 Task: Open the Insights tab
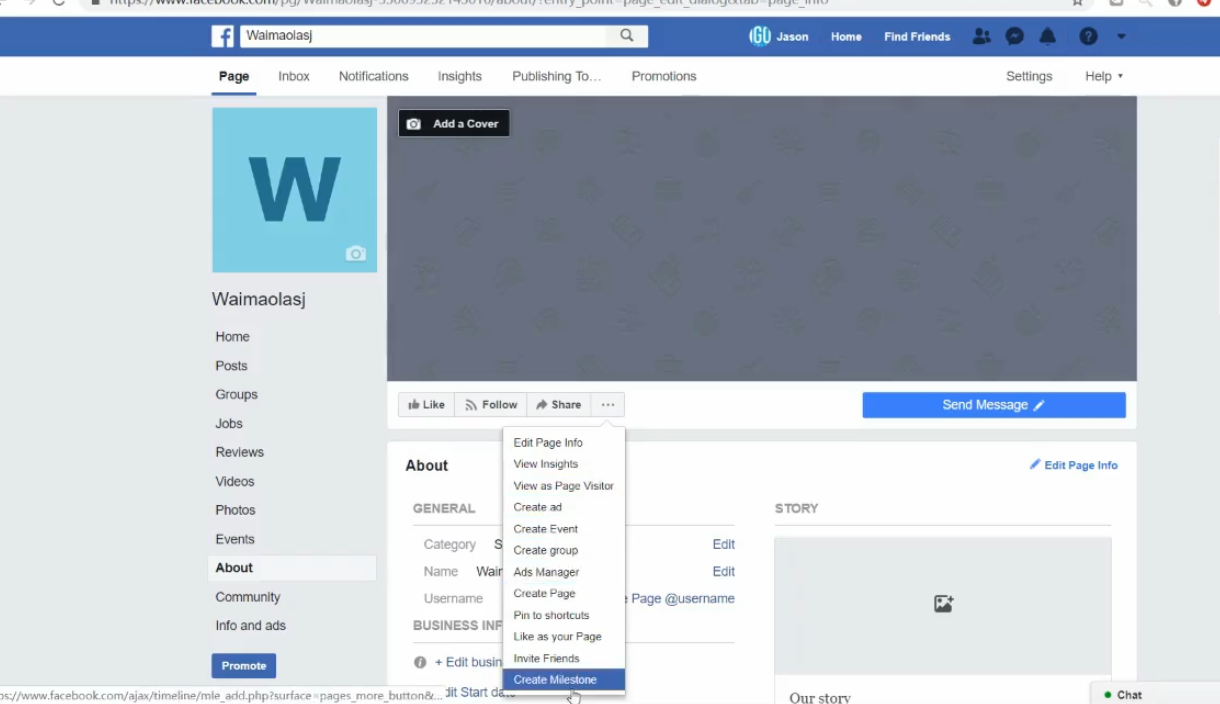[460, 76]
